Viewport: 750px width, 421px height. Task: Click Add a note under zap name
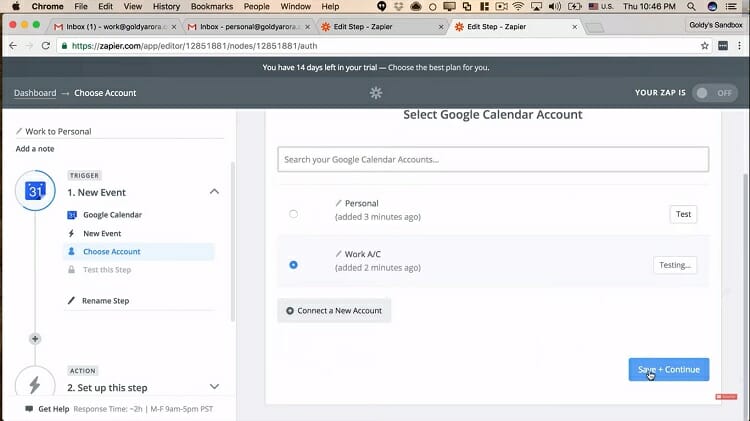[35, 149]
